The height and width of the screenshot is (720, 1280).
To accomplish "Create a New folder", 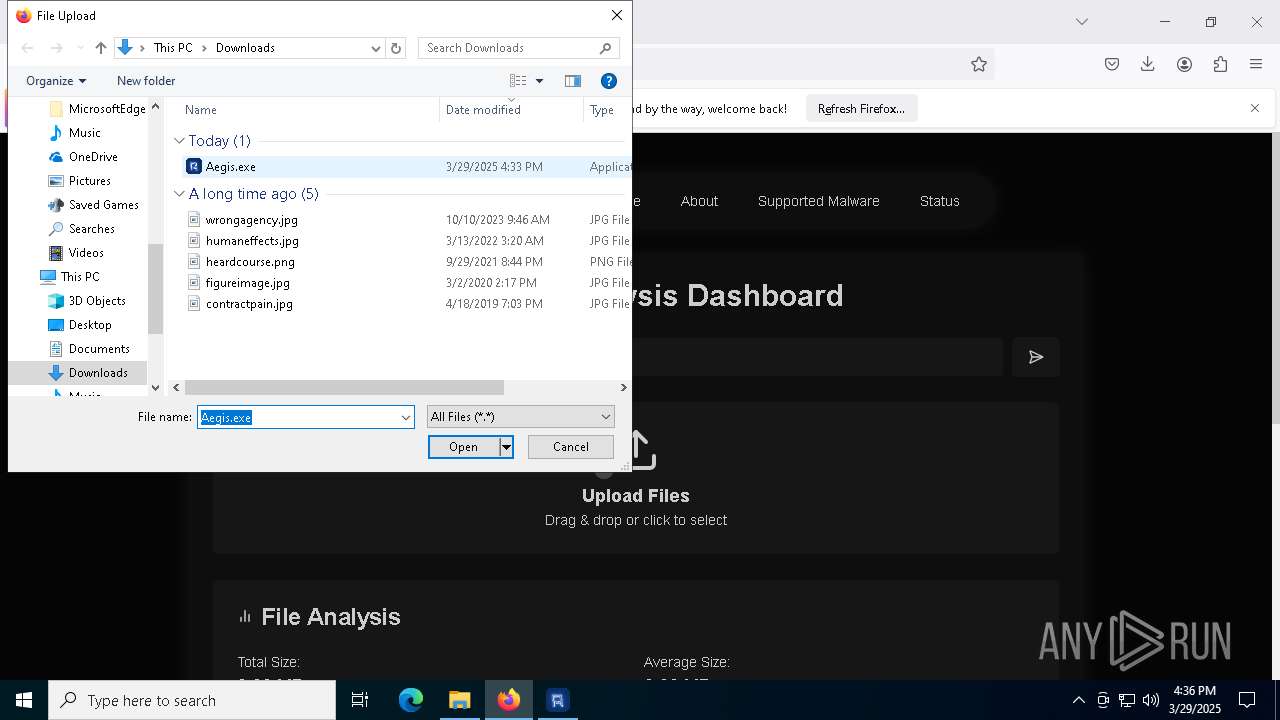I will pos(146,81).
